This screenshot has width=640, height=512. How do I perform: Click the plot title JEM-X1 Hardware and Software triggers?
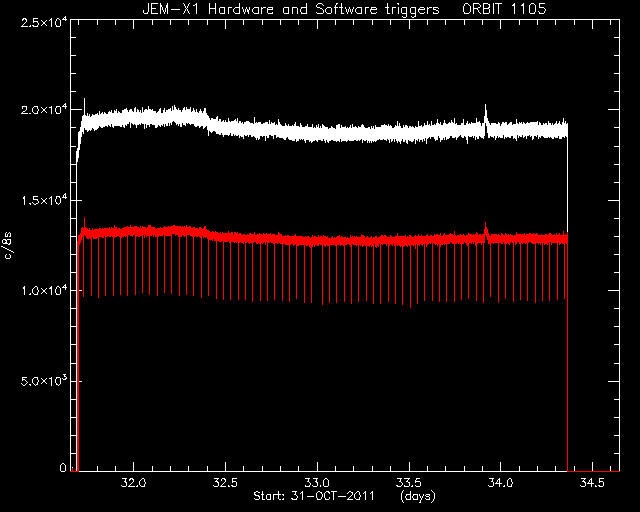291,9
